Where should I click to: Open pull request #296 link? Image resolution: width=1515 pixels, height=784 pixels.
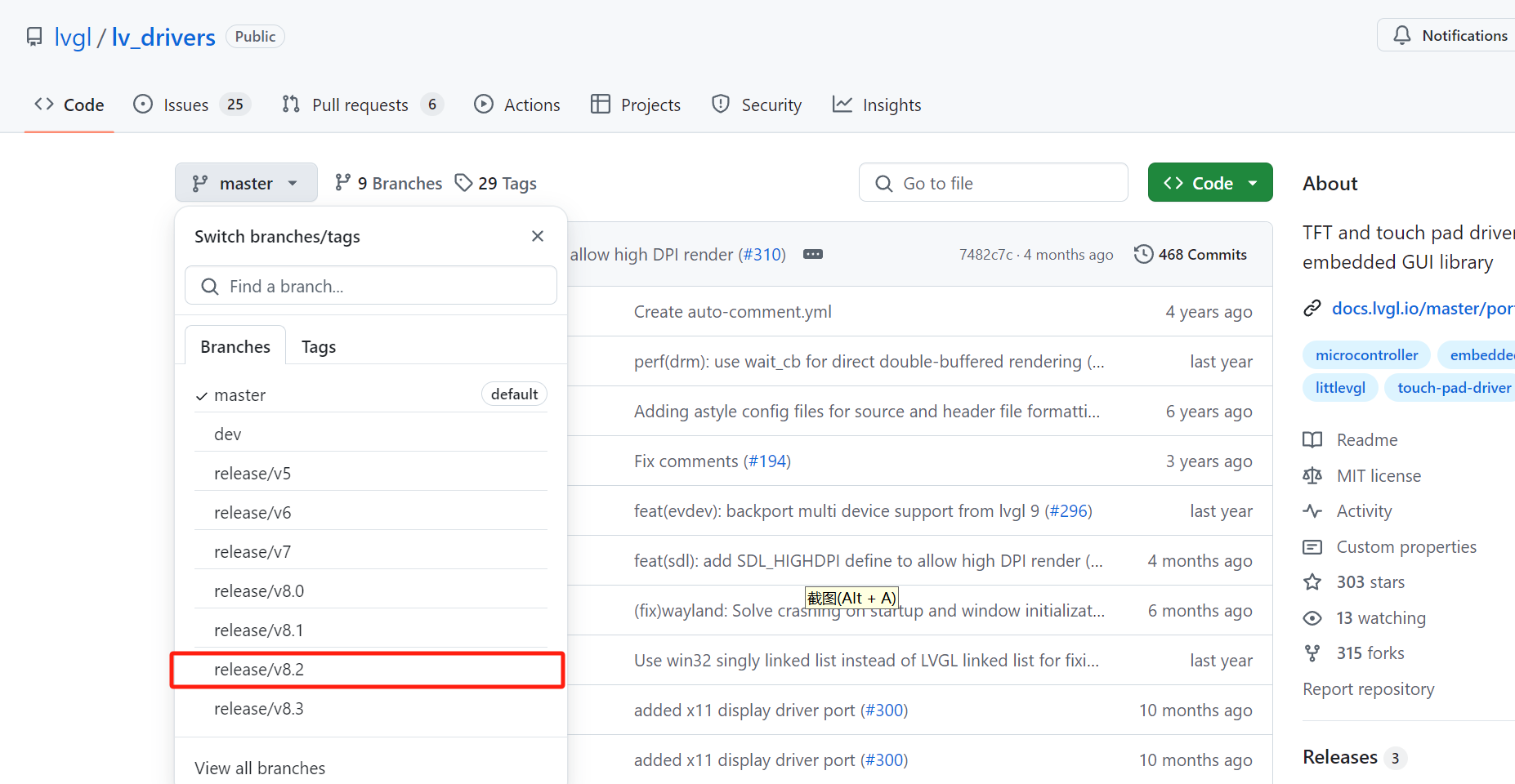click(x=1068, y=511)
